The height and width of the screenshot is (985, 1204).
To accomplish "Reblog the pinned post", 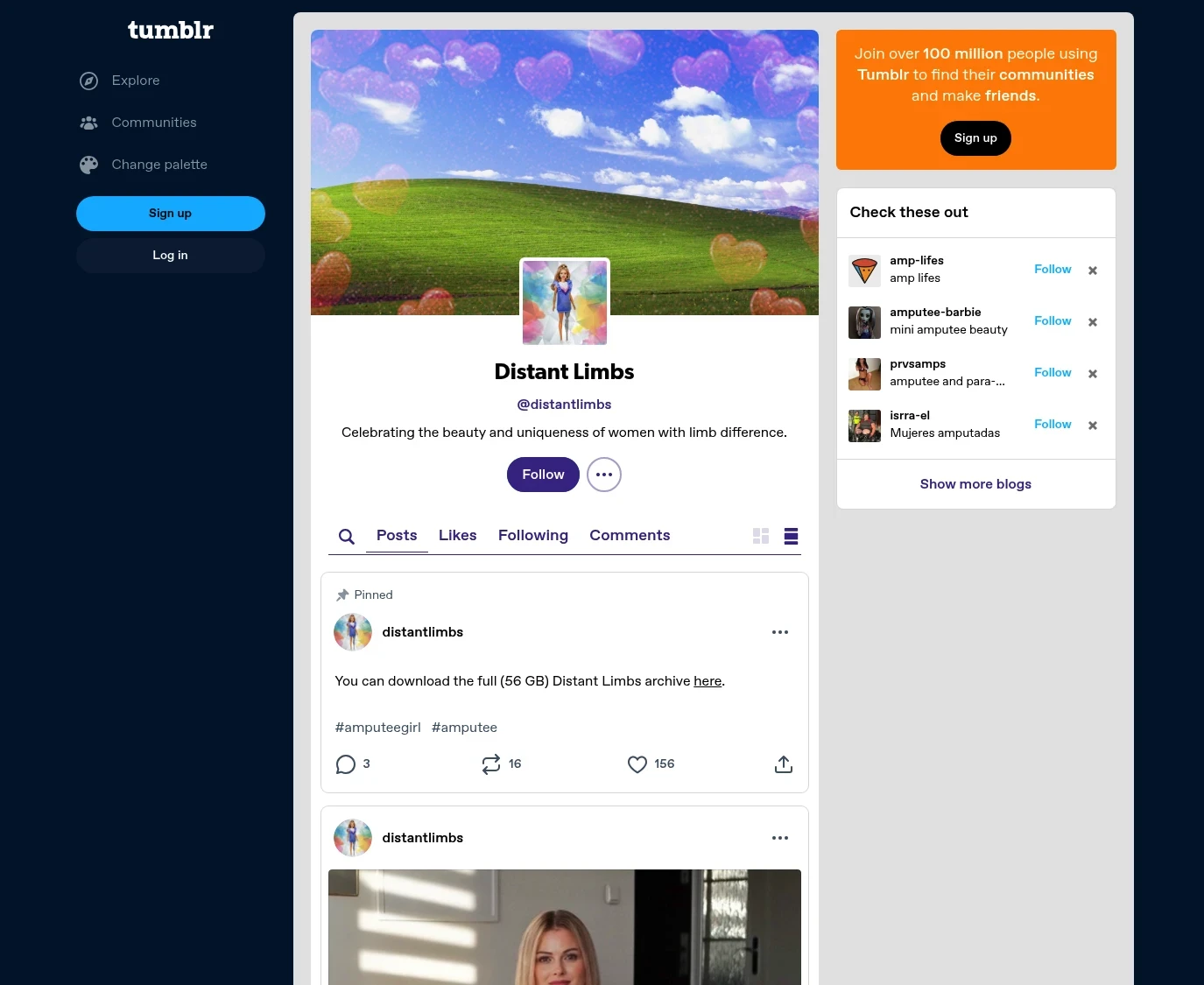I will 491,764.
